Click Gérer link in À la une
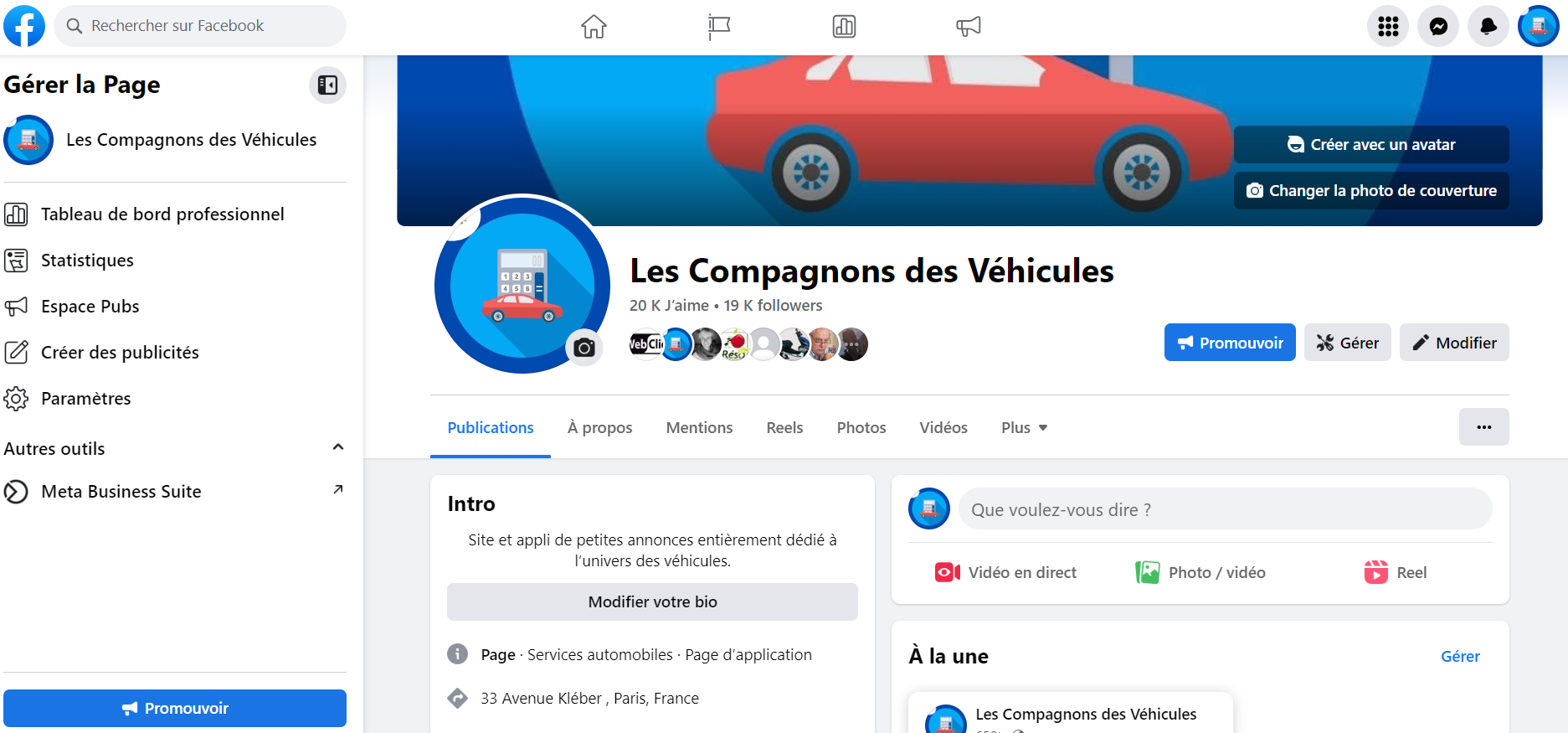1568x733 pixels. 1460,657
